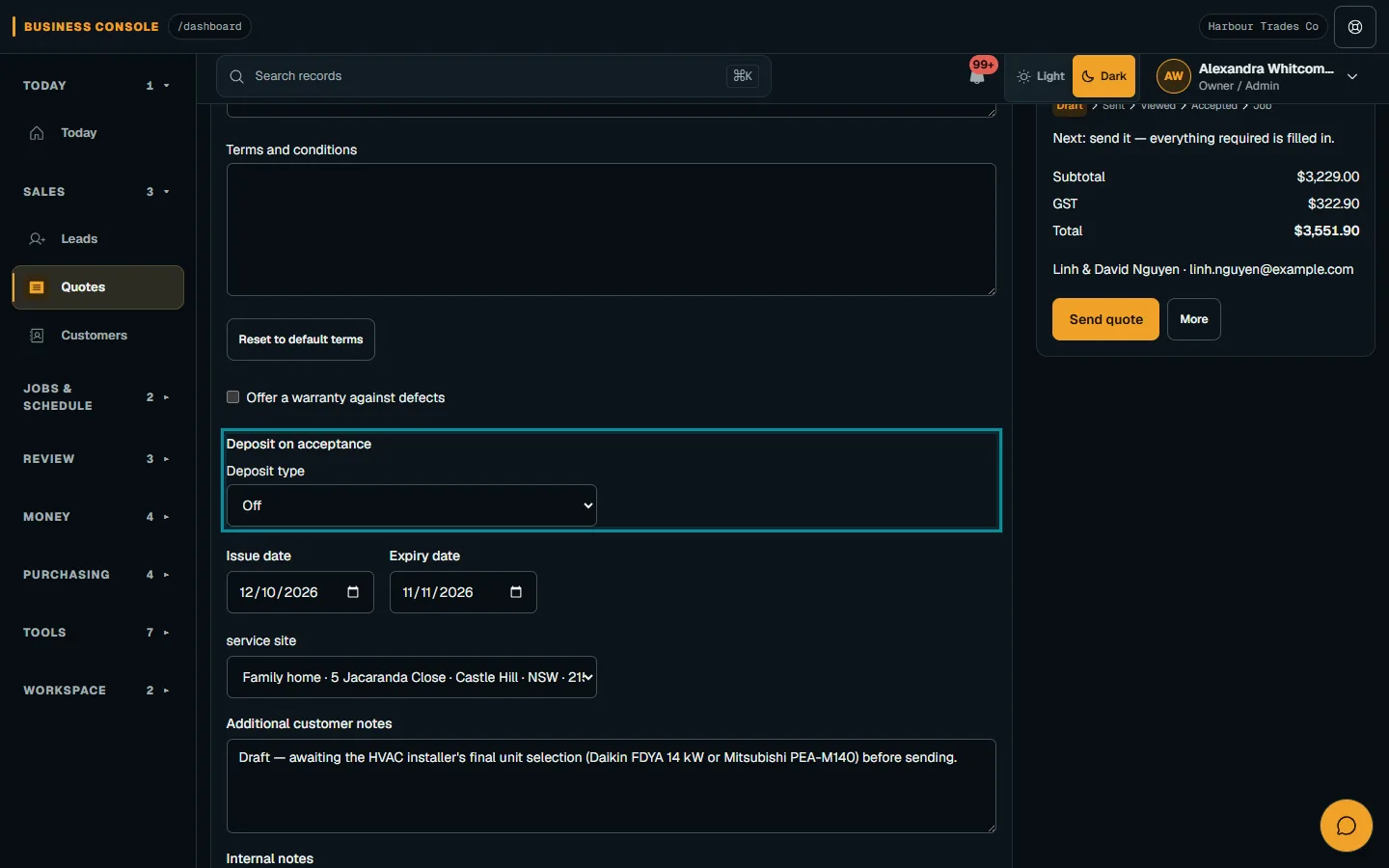The image size is (1389, 868).
Task: Open the Issue date calendar picker
Action: [353, 592]
